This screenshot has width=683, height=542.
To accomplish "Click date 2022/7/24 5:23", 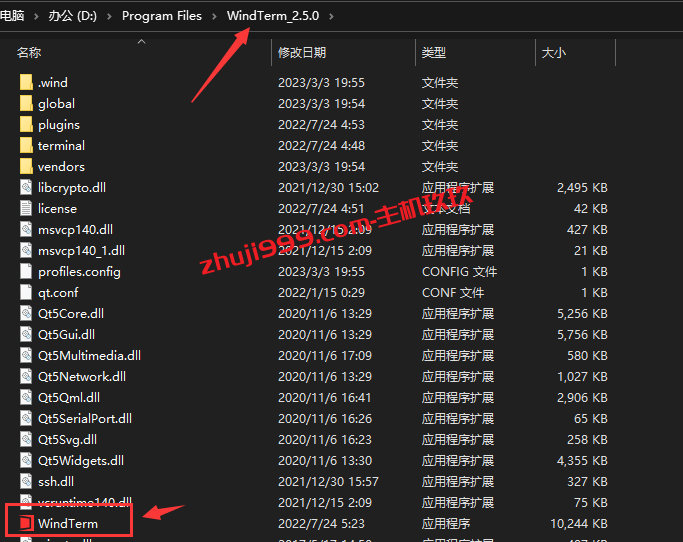I will coord(321,523).
